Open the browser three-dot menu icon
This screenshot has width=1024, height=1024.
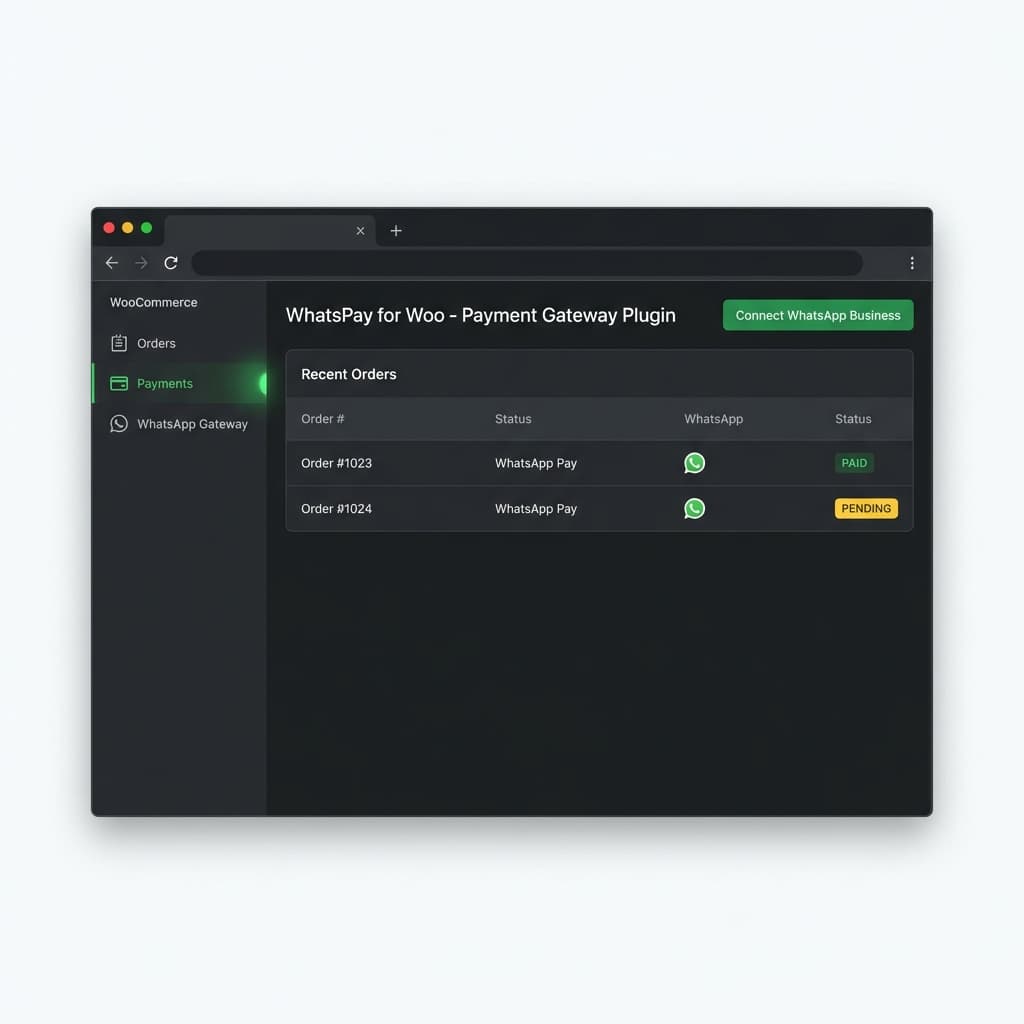(911, 263)
